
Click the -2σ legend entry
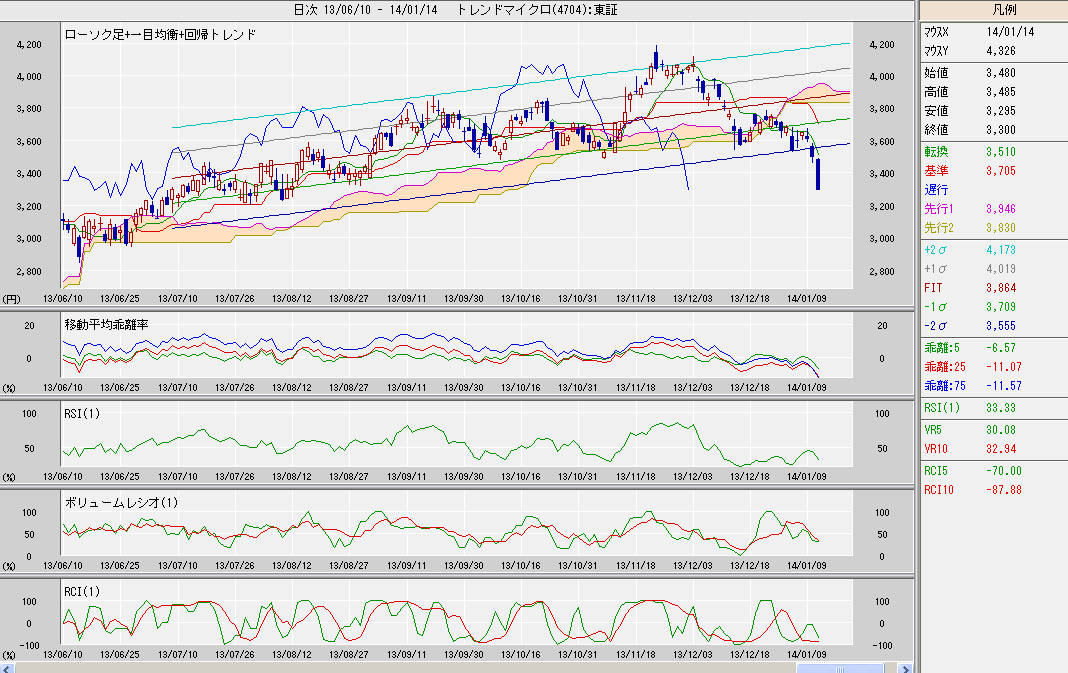[x=938, y=325]
